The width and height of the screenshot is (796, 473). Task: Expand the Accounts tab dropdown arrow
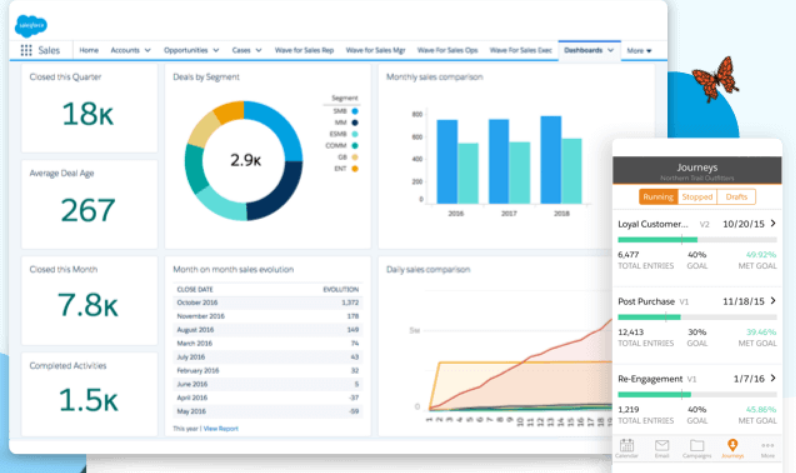coord(147,49)
